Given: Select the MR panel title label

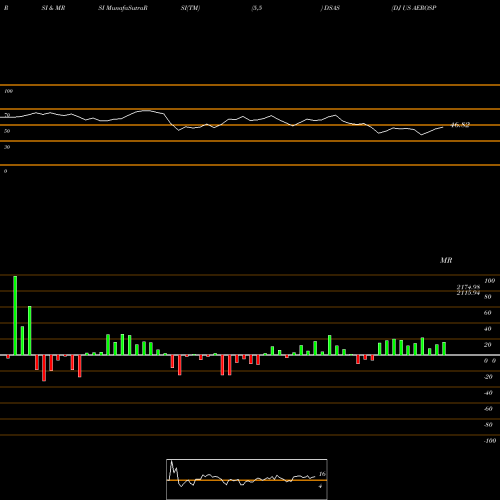Looking at the screenshot, I should [x=446, y=260].
